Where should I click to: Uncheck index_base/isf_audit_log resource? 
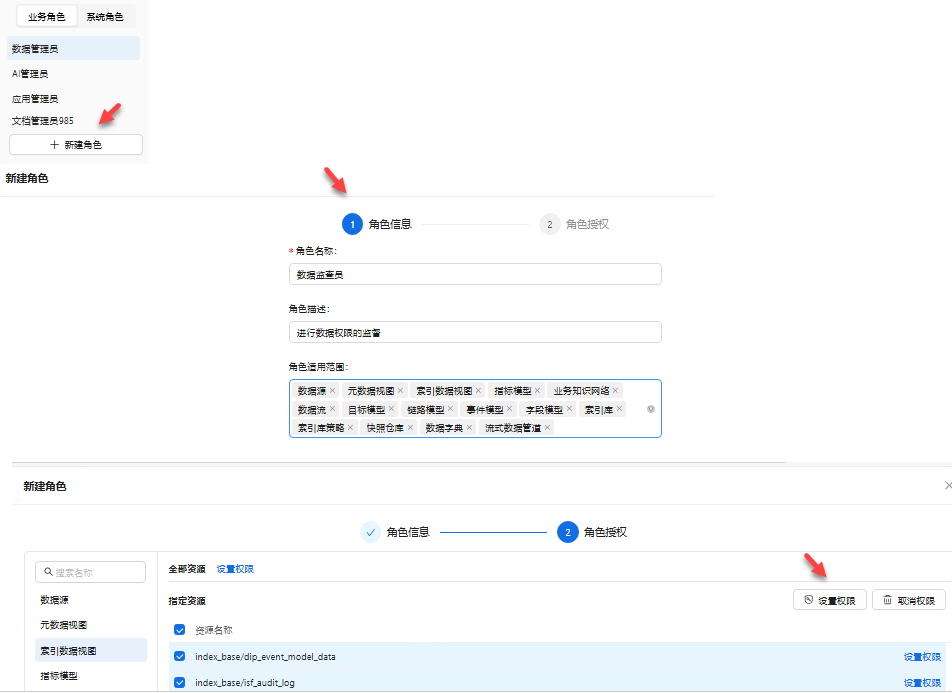point(180,683)
